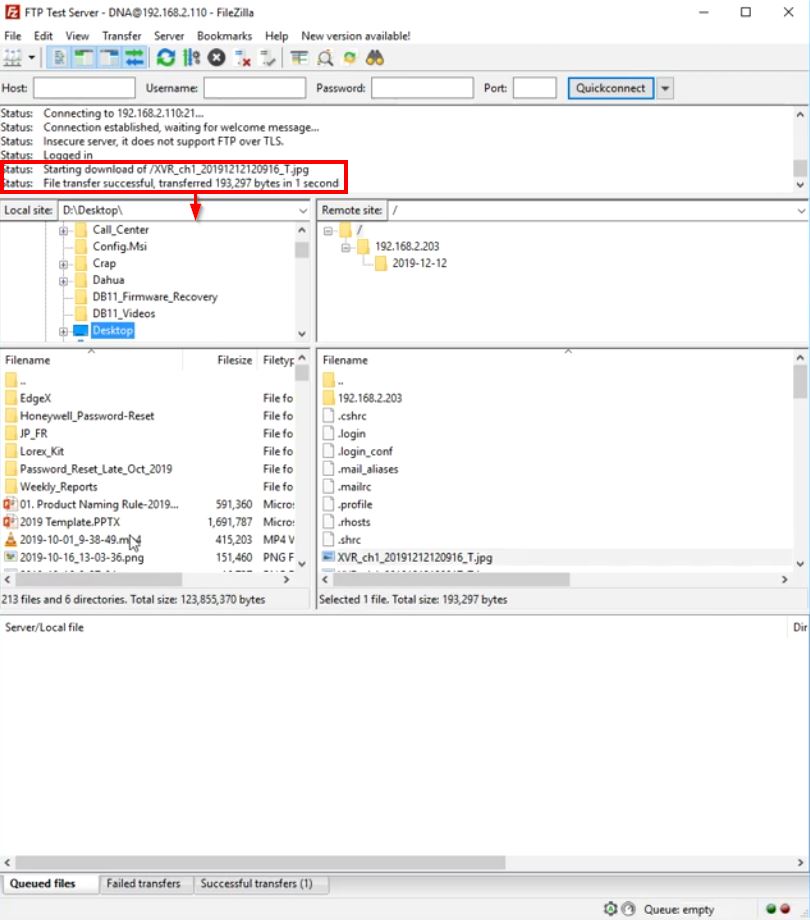Toggle transfer queue display
Viewport: 810px width, 920px height.
[x=134, y=58]
